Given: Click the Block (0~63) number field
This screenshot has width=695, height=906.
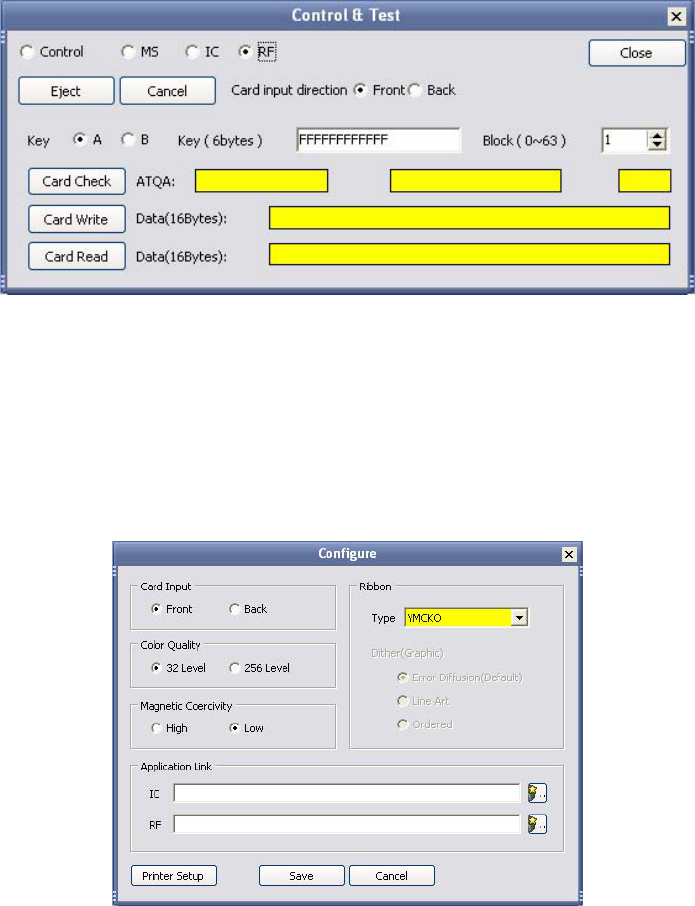Looking at the screenshot, I should pos(625,140).
